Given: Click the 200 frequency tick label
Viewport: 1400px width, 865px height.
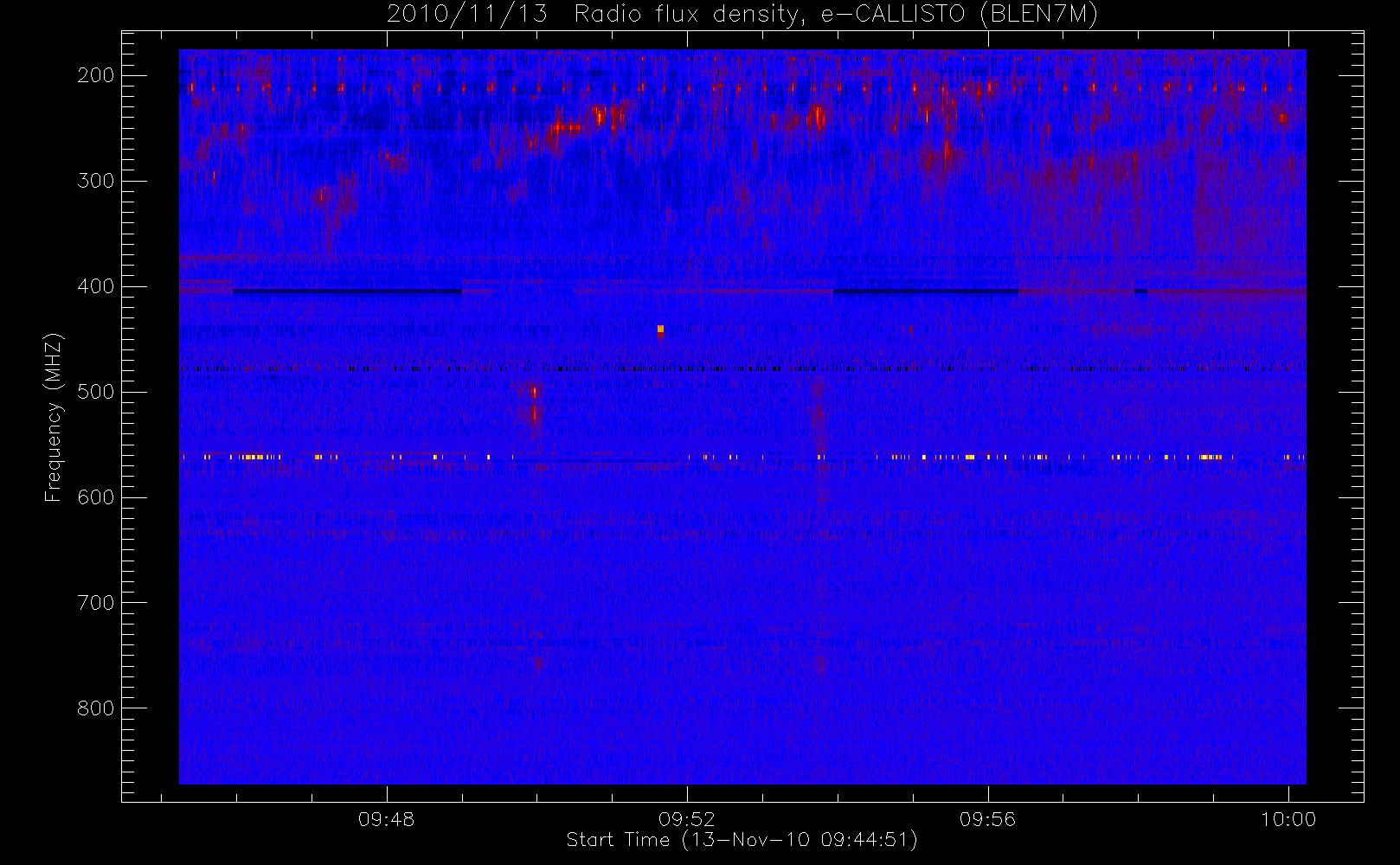Looking at the screenshot, I should [x=95, y=75].
